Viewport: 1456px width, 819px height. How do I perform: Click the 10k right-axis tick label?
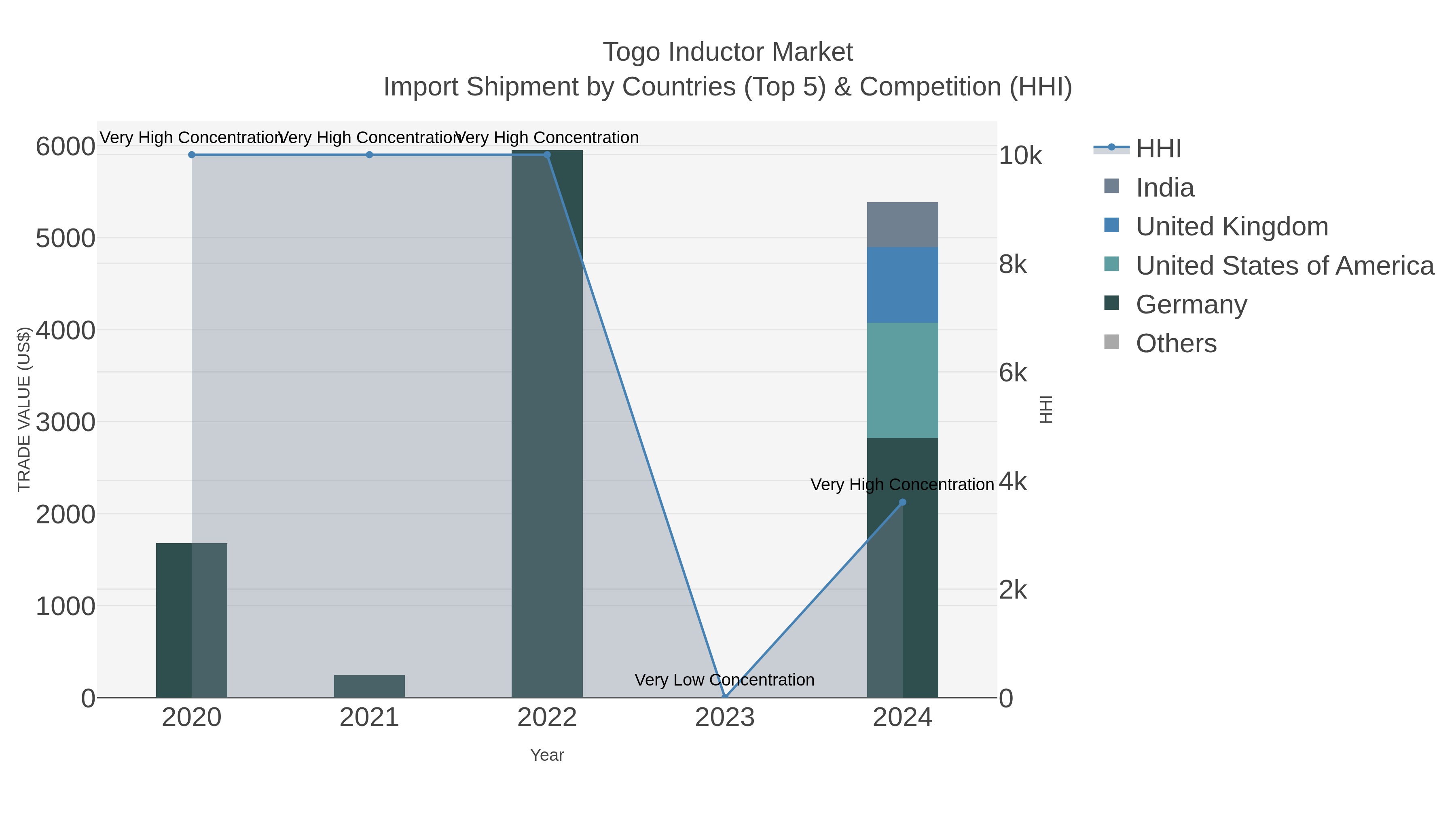pos(1020,155)
